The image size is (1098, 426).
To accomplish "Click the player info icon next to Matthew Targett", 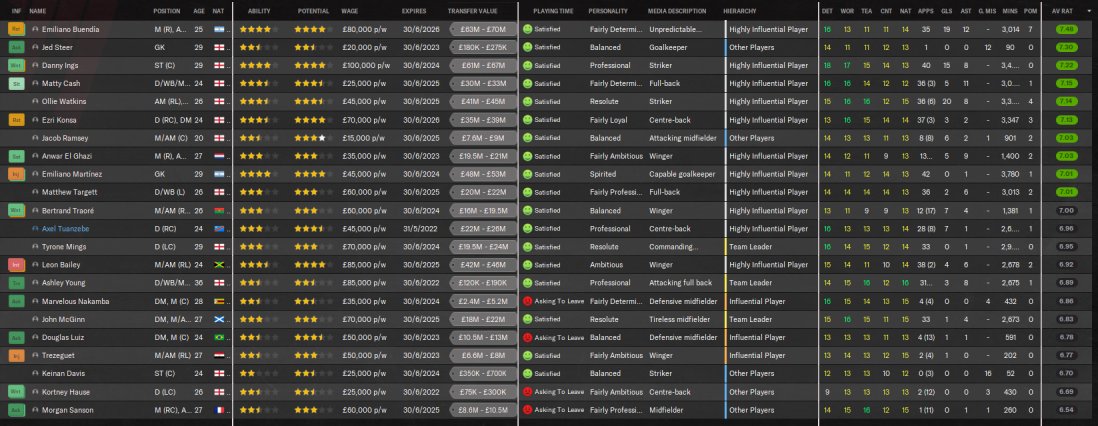I will (x=35, y=192).
